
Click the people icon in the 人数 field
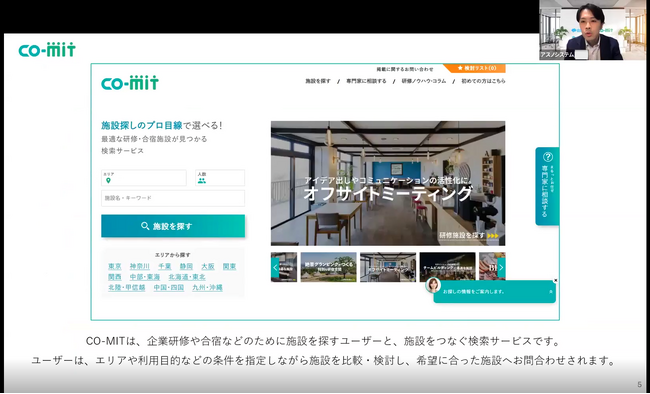(x=202, y=181)
